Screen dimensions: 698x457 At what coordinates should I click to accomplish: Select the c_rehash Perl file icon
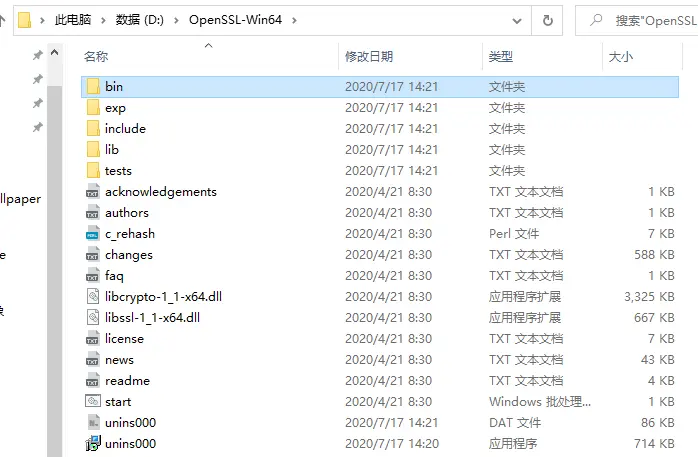click(x=93, y=233)
